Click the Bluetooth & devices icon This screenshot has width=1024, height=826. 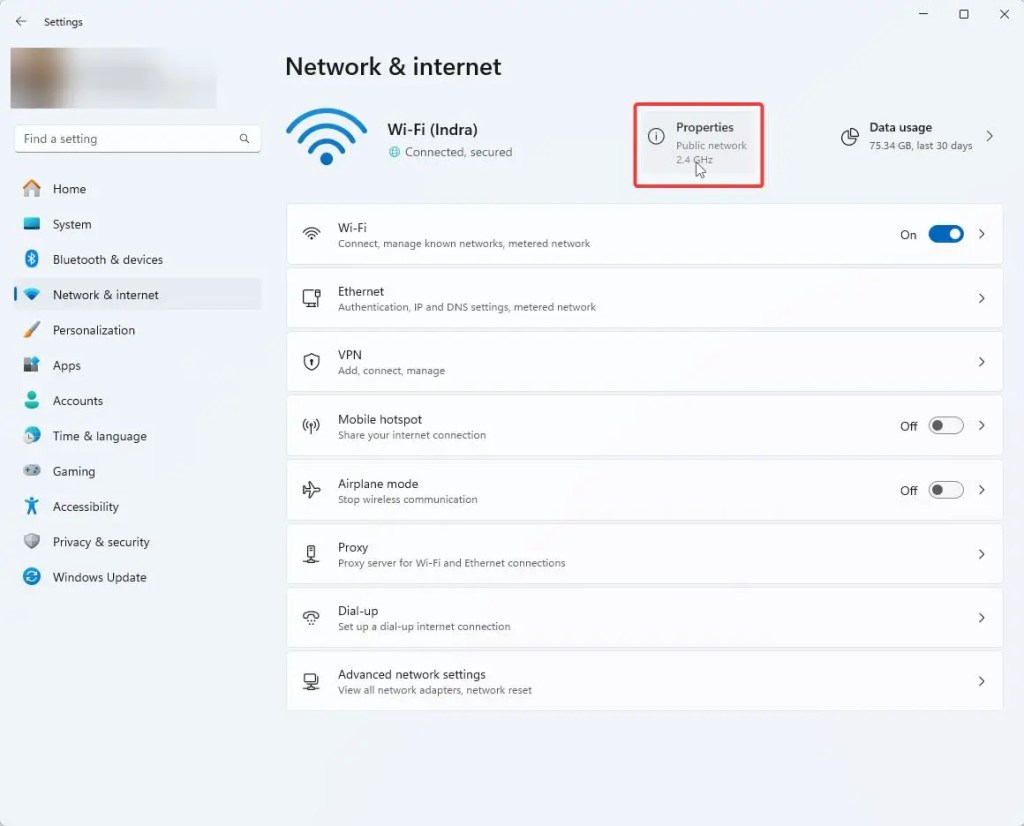[32, 260]
